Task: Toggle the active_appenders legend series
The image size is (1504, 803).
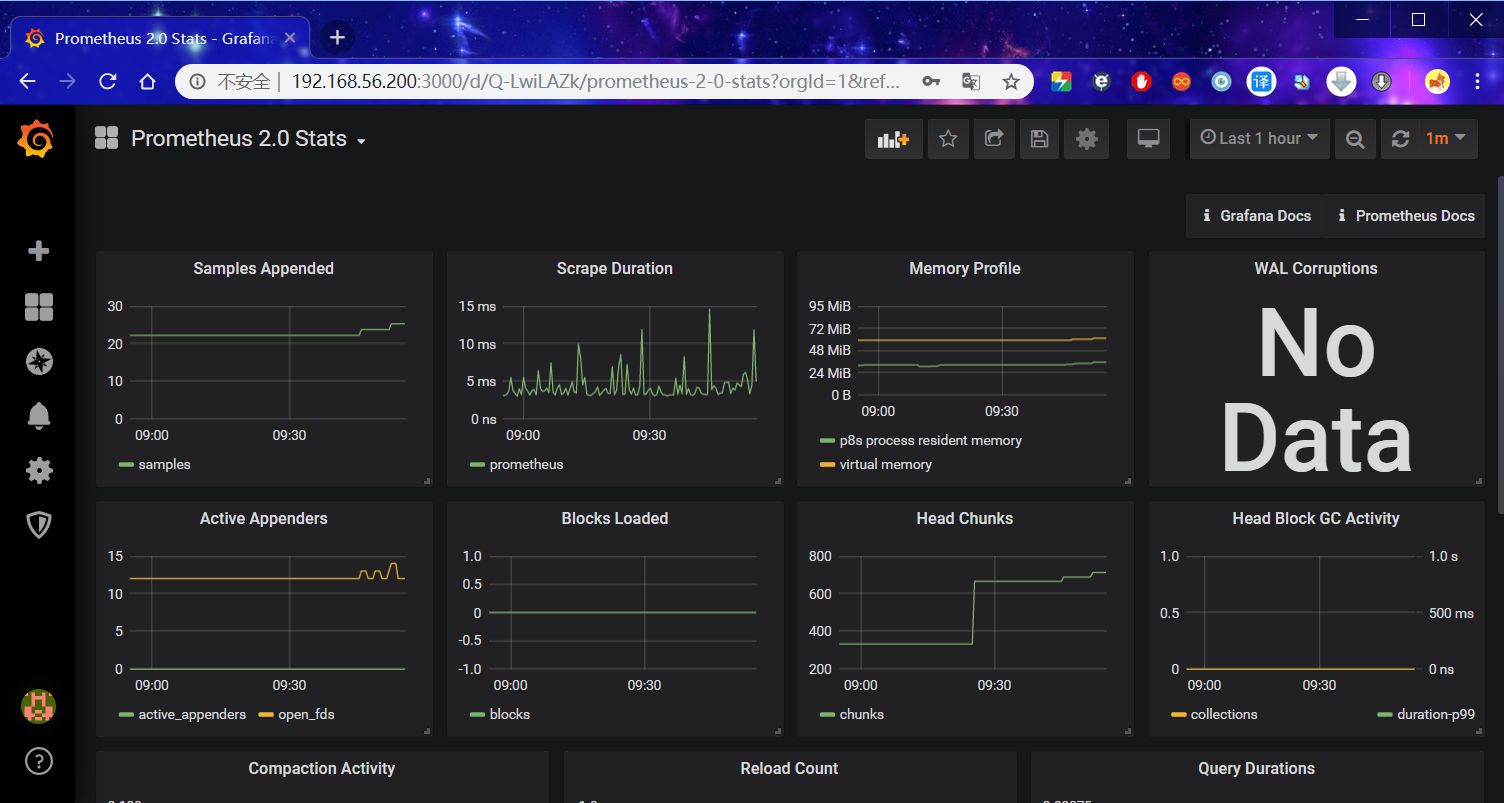Action: tap(192, 714)
